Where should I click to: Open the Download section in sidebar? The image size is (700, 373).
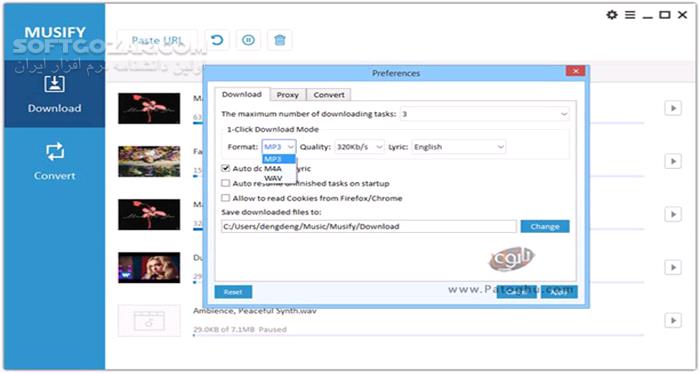[x=54, y=94]
